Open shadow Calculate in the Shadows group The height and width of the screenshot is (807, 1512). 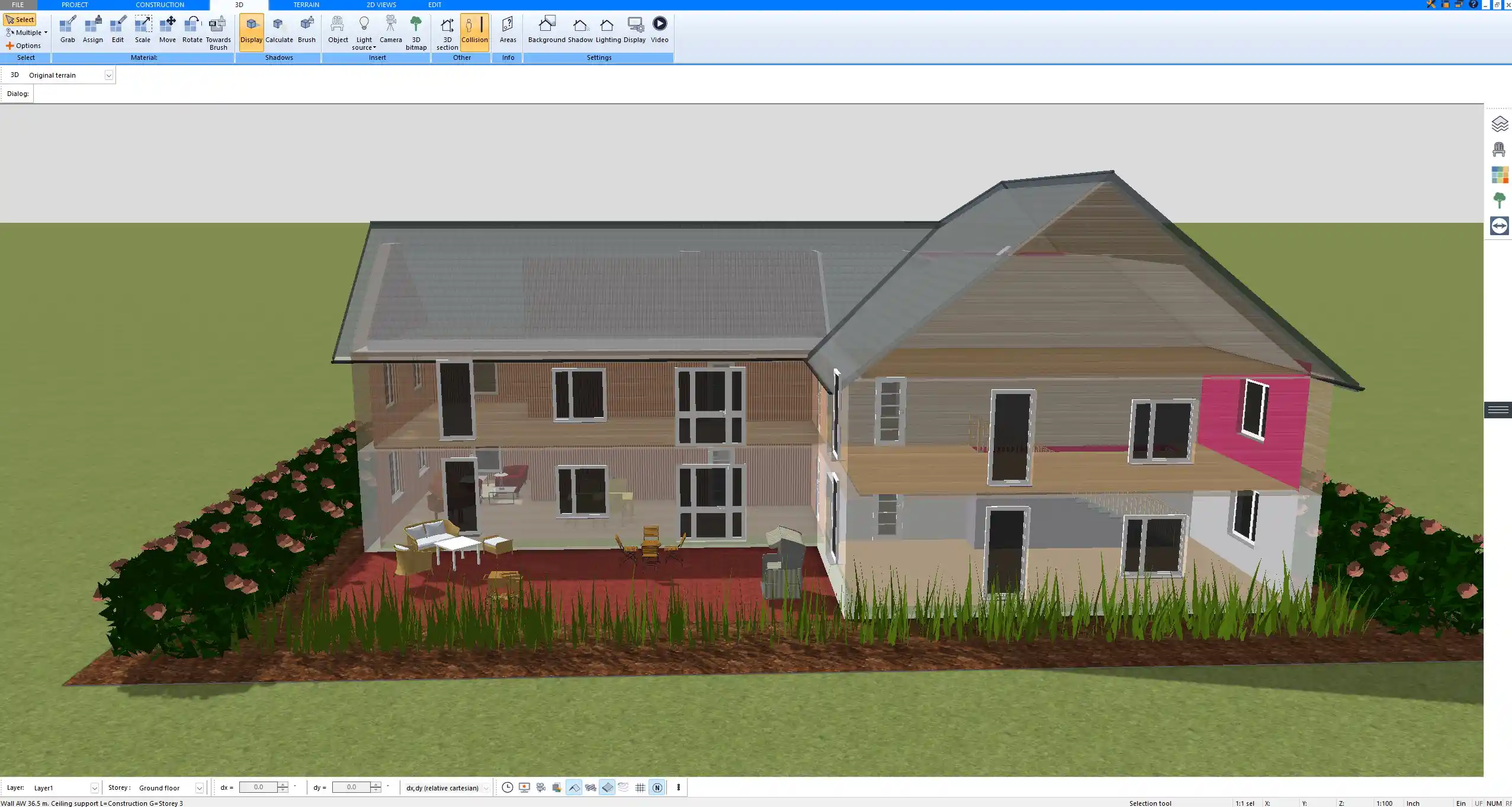point(280,28)
